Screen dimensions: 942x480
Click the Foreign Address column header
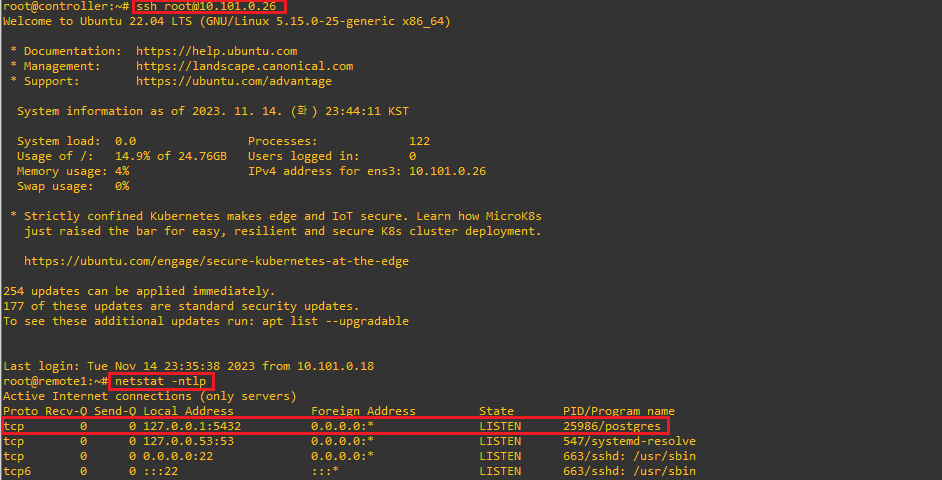coord(363,412)
